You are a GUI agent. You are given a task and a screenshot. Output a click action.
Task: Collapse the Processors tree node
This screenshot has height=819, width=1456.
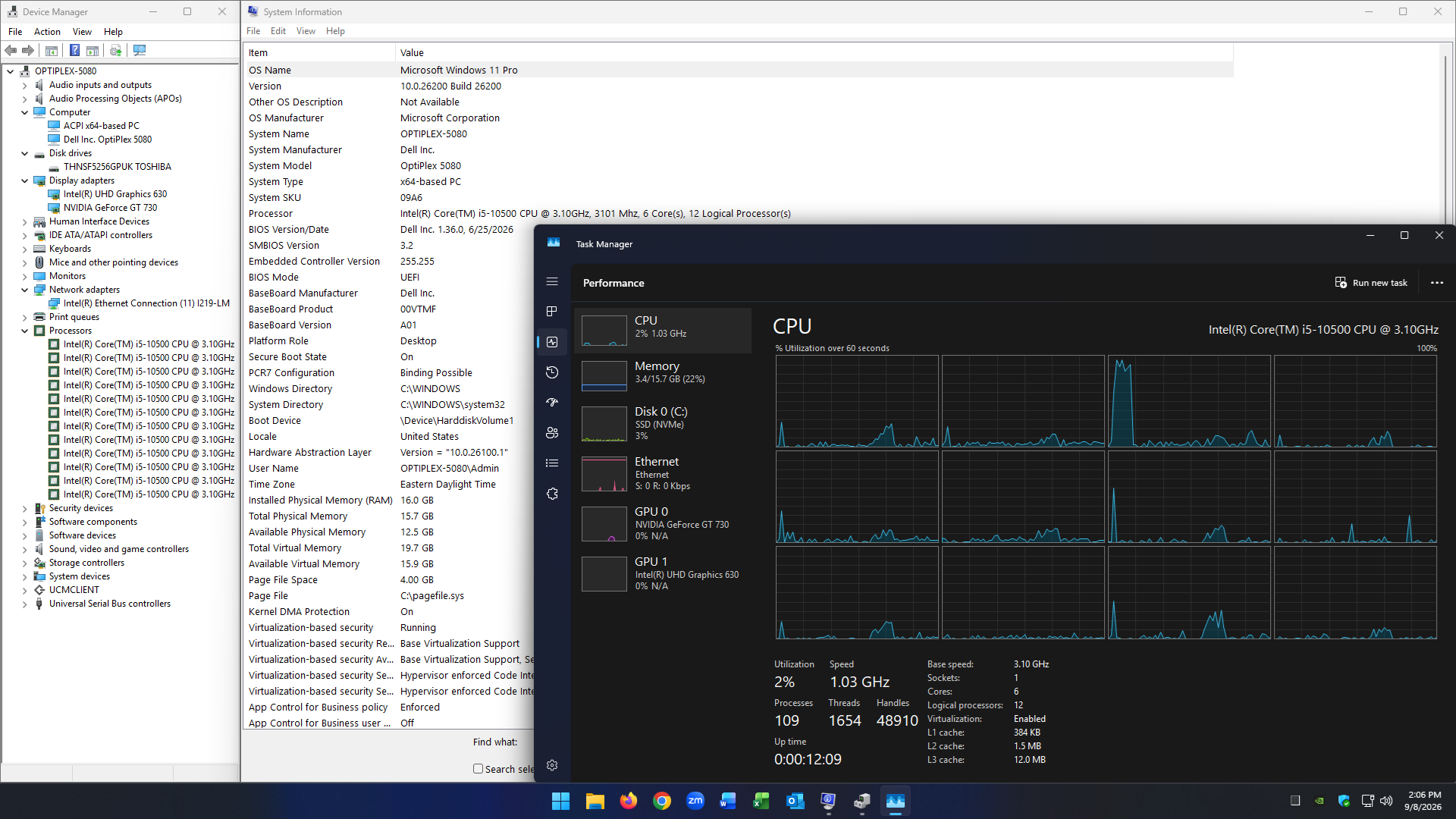(x=24, y=331)
